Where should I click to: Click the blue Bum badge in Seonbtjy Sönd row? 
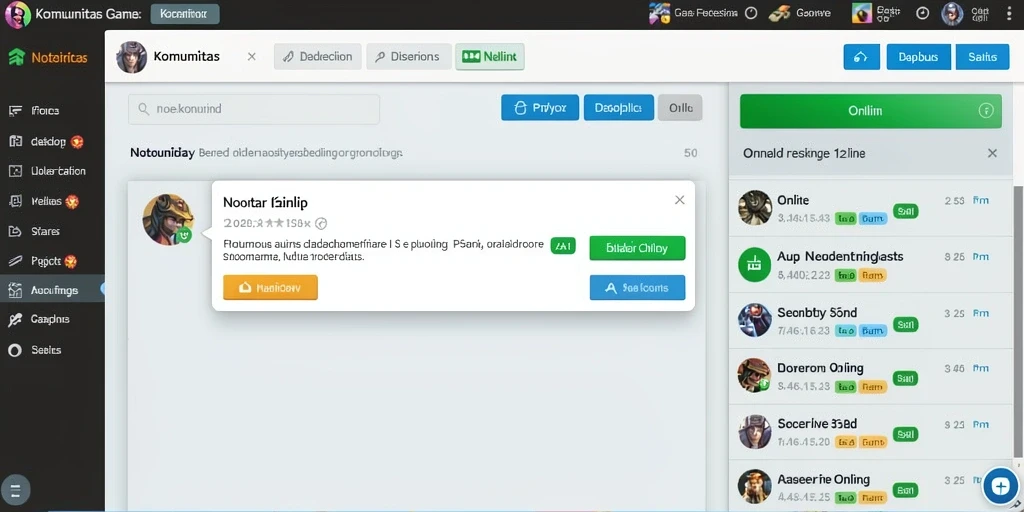[873, 331]
